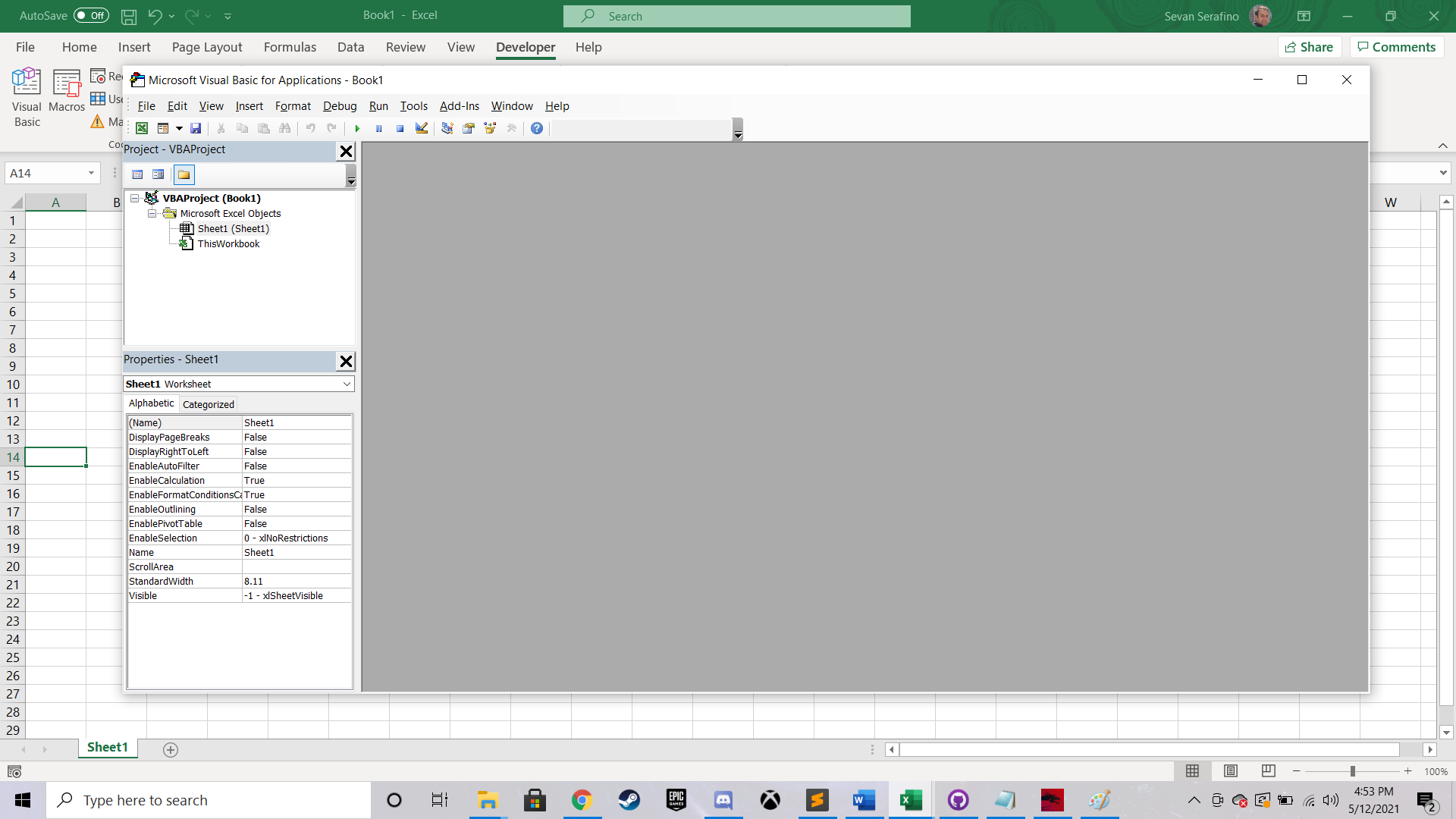The width and height of the screenshot is (1456, 819).
Task: Open Steam from Windows taskbar
Action: [x=629, y=800]
